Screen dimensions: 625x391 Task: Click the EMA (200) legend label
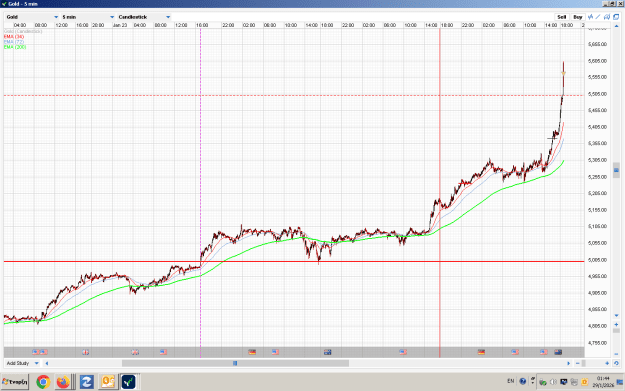pyautogui.click(x=15, y=47)
